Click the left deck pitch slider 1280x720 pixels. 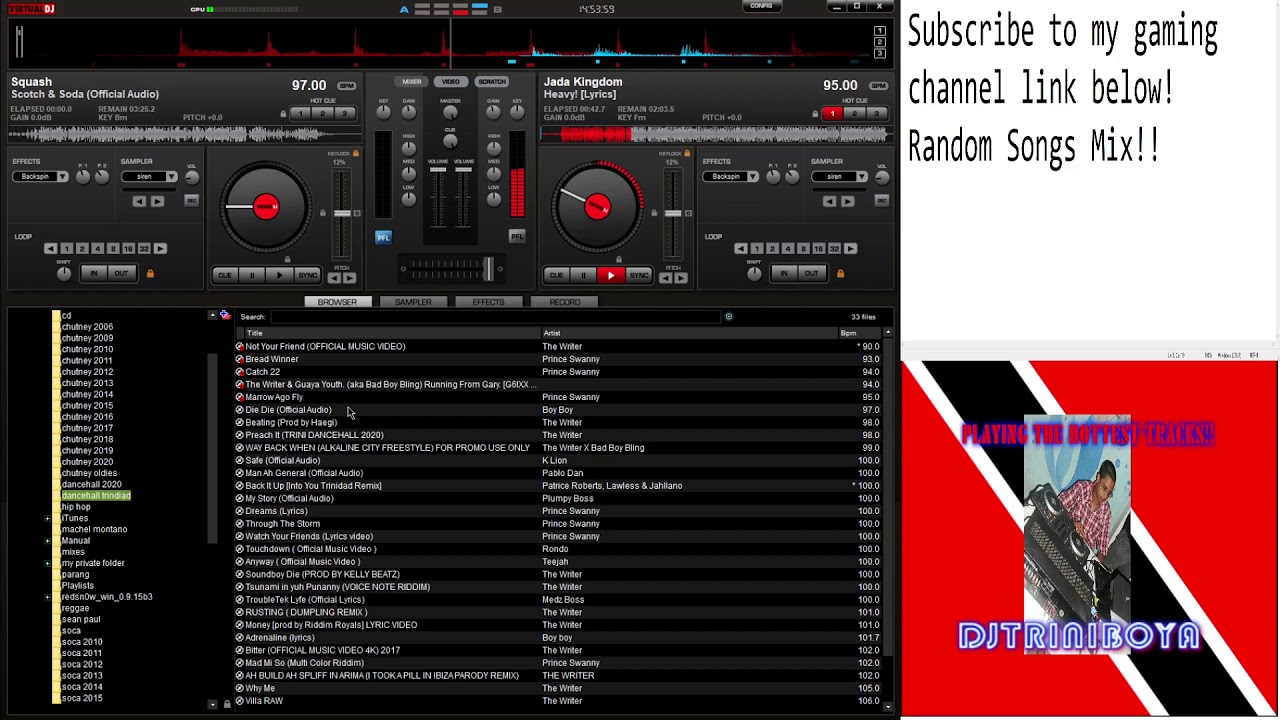tap(342, 213)
